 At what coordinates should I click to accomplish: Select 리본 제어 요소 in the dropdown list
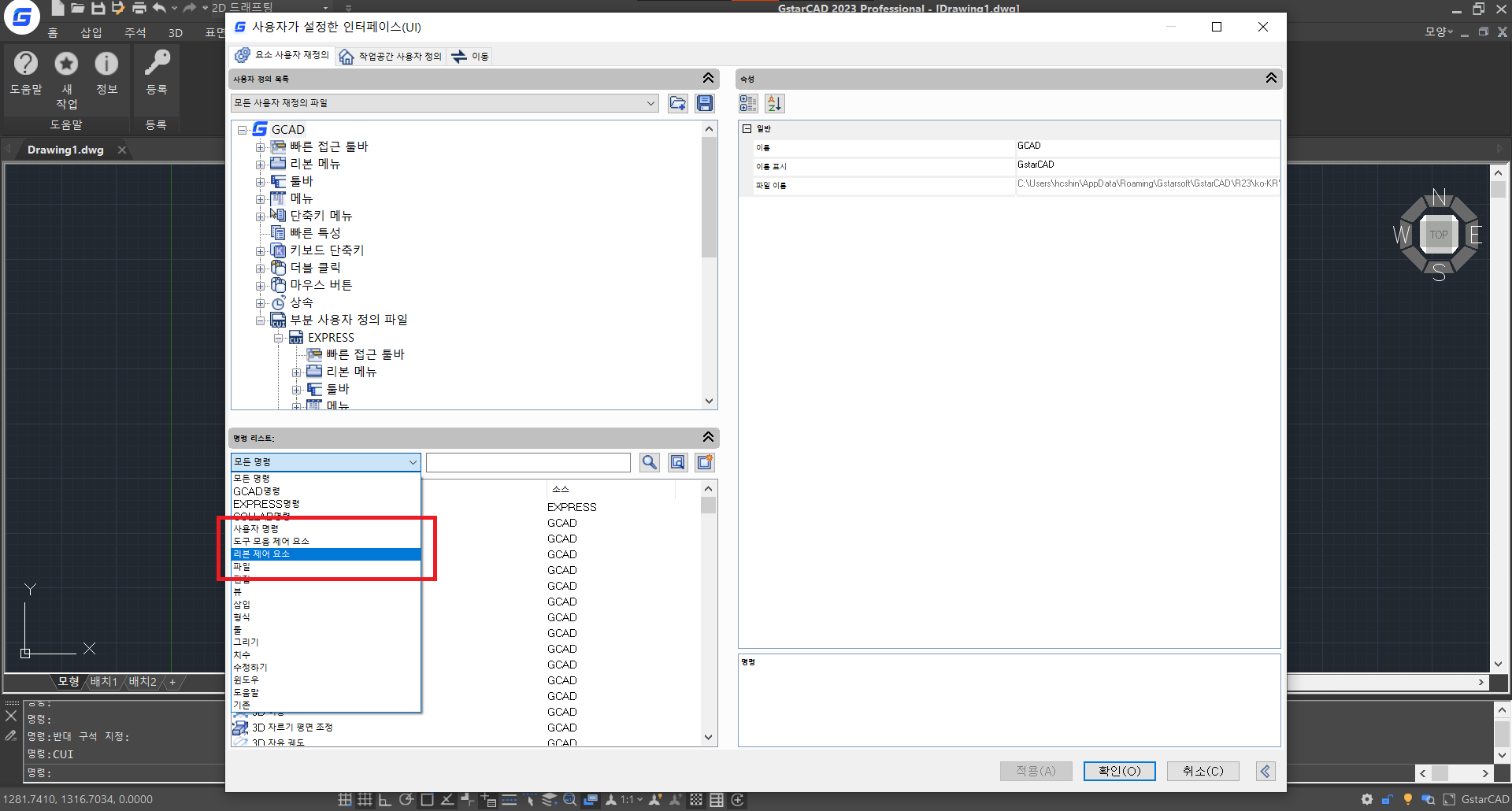[x=326, y=554]
